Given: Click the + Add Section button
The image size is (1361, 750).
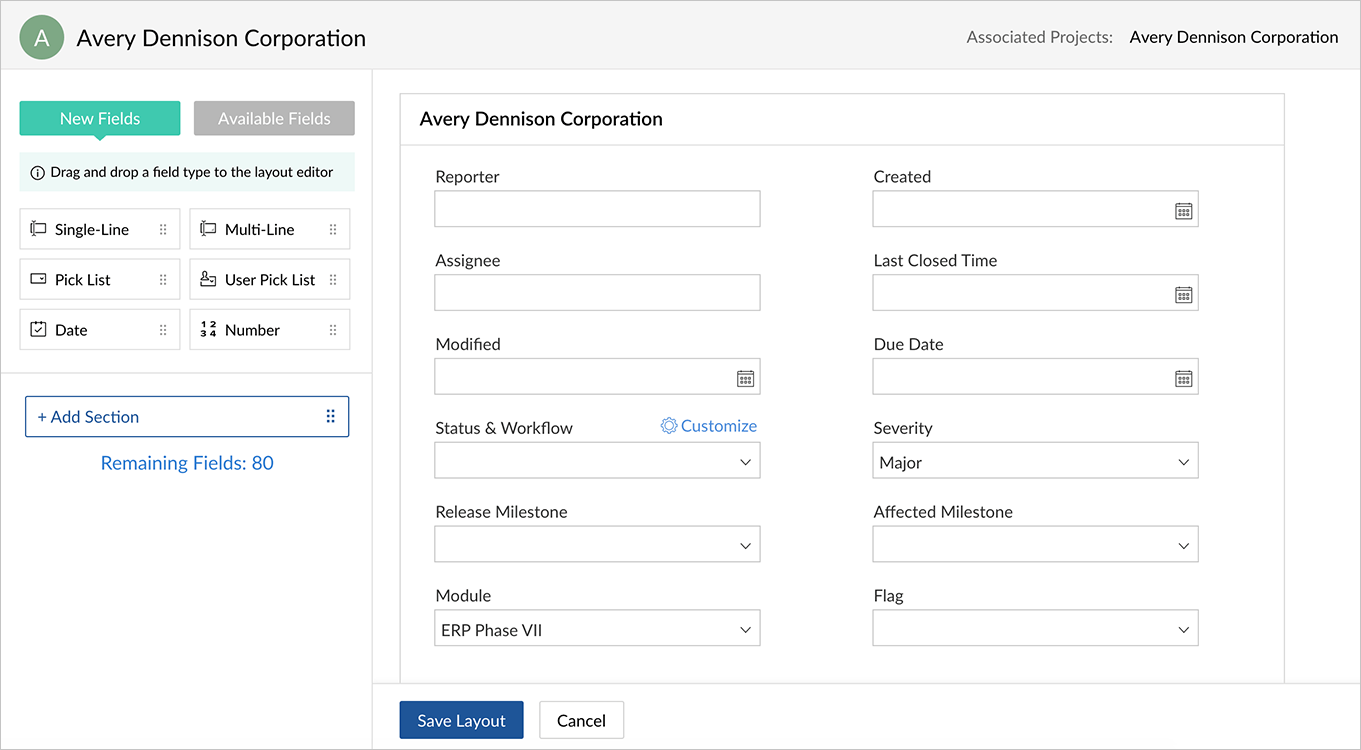Looking at the screenshot, I should pos(187,417).
